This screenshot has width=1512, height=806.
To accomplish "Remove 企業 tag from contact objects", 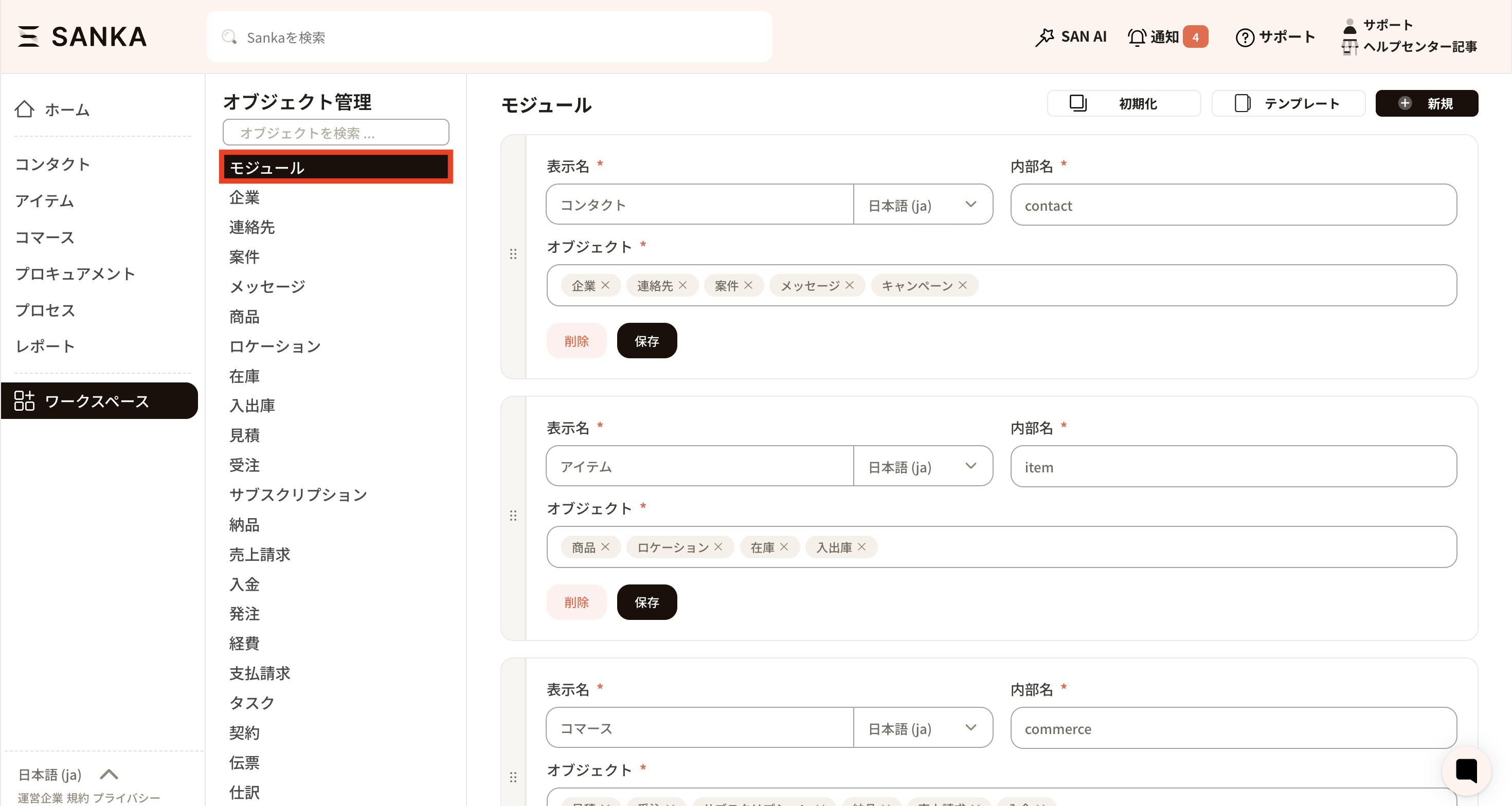I will pyautogui.click(x=606, y=285).
